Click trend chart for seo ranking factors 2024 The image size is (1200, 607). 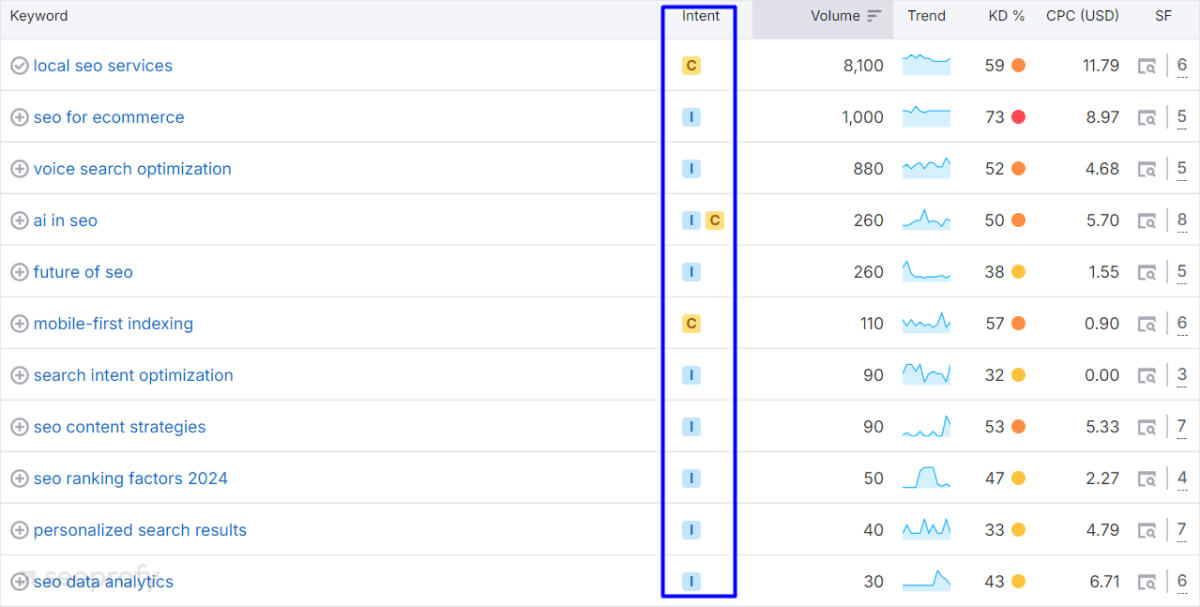(926, 478)
